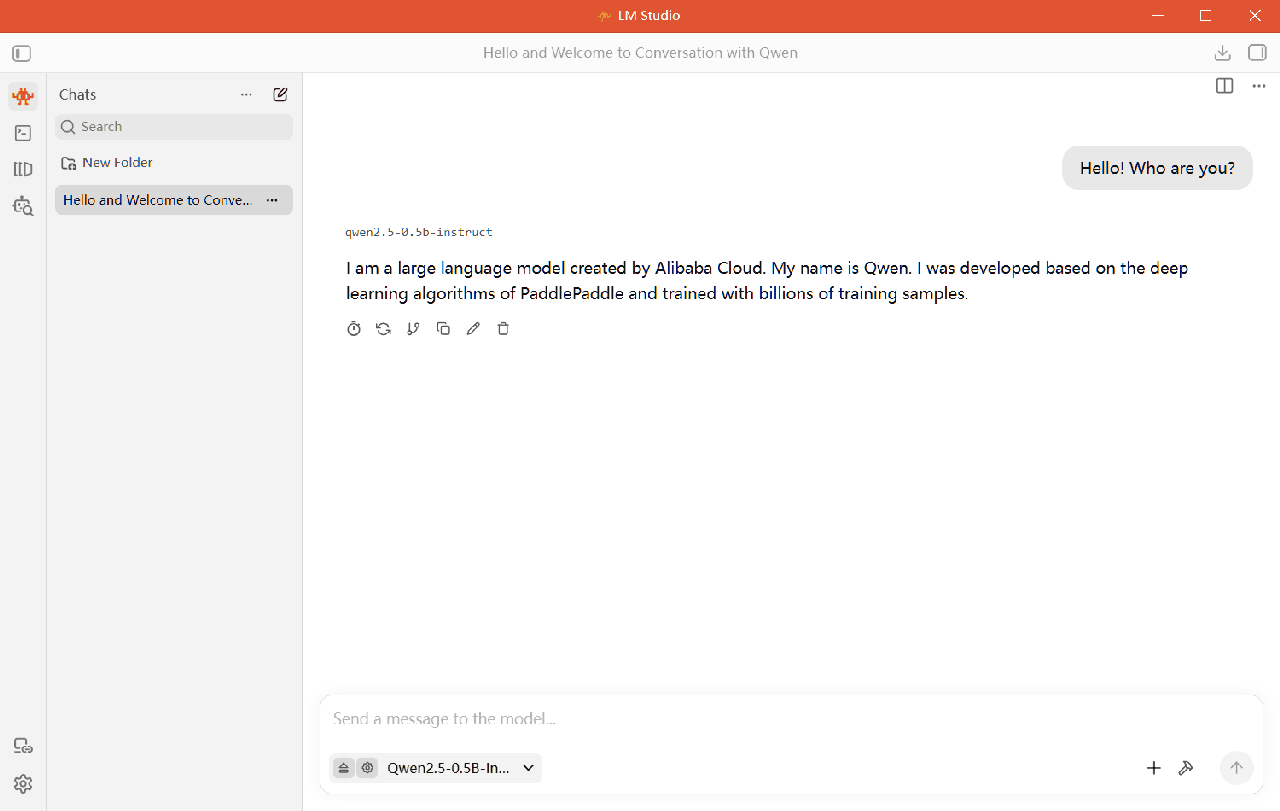The image size is (1280, 811).
Task: Open the Chats panel more options menu
Action: (246, 95)
